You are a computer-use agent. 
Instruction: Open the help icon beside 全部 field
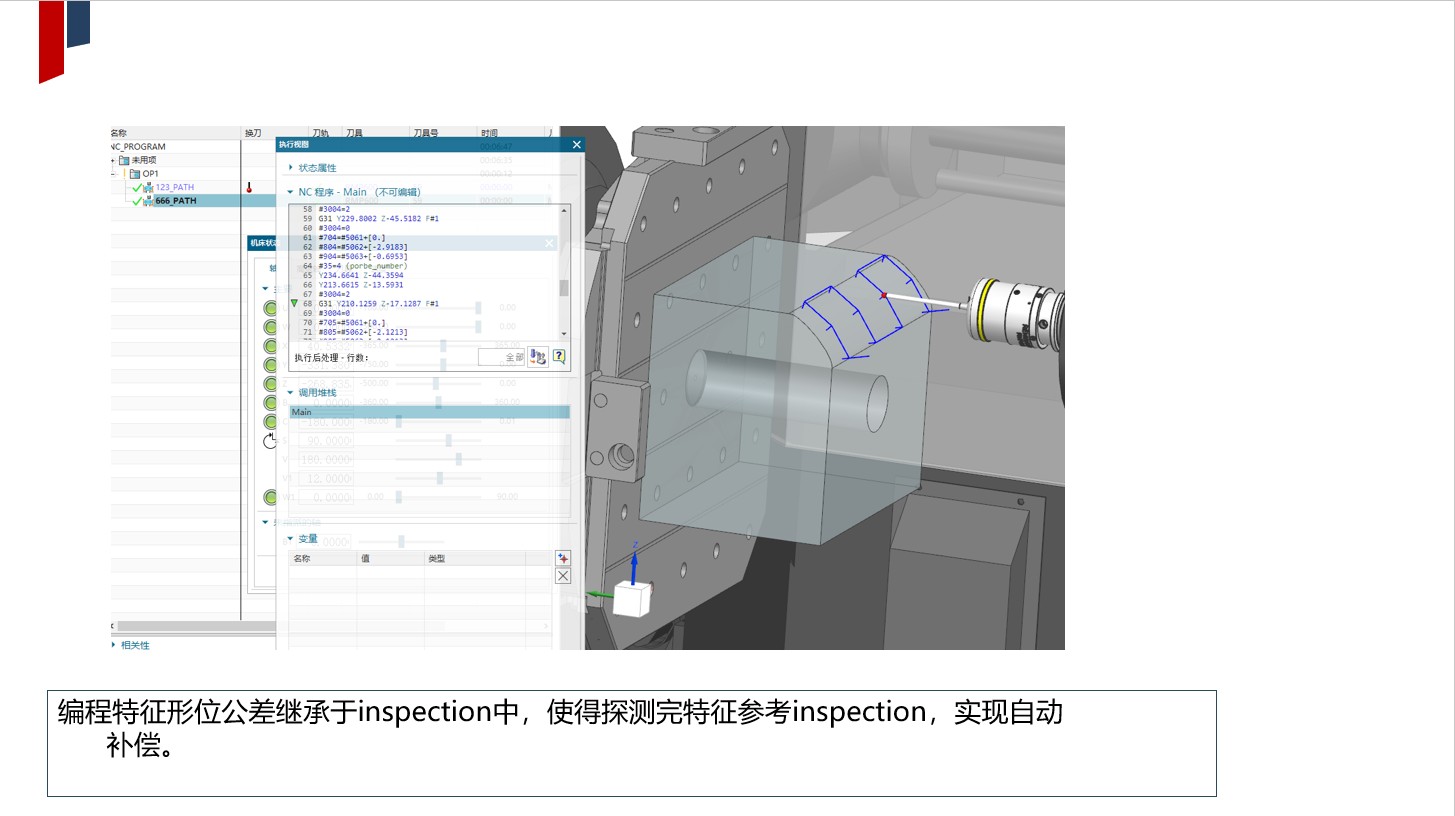click(x=559, y=356)
